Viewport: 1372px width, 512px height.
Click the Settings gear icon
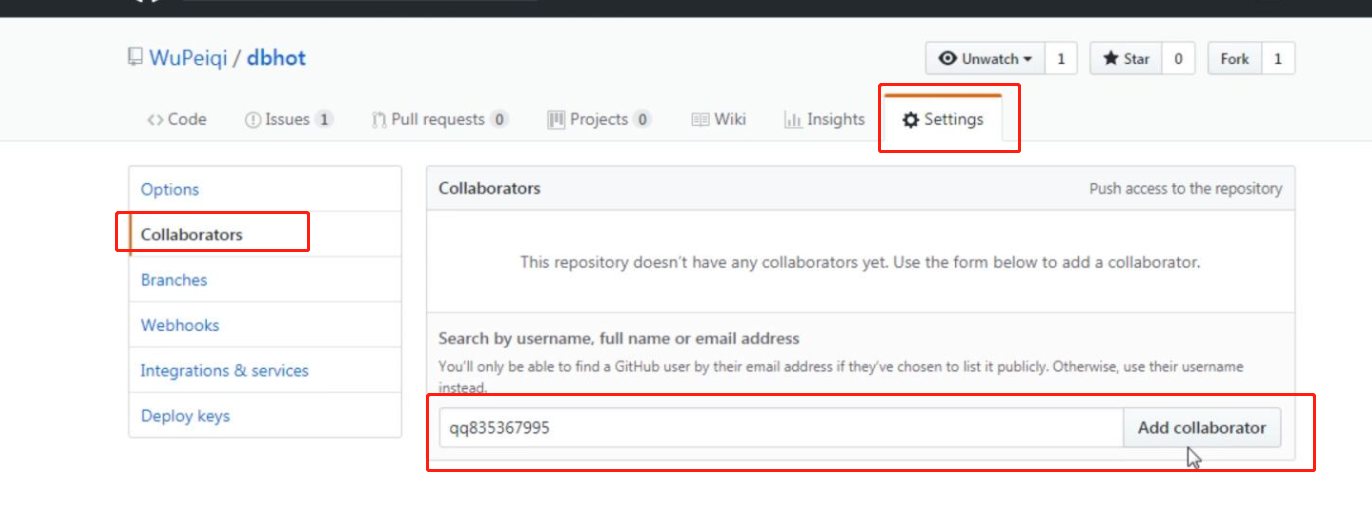pos(910,120)
